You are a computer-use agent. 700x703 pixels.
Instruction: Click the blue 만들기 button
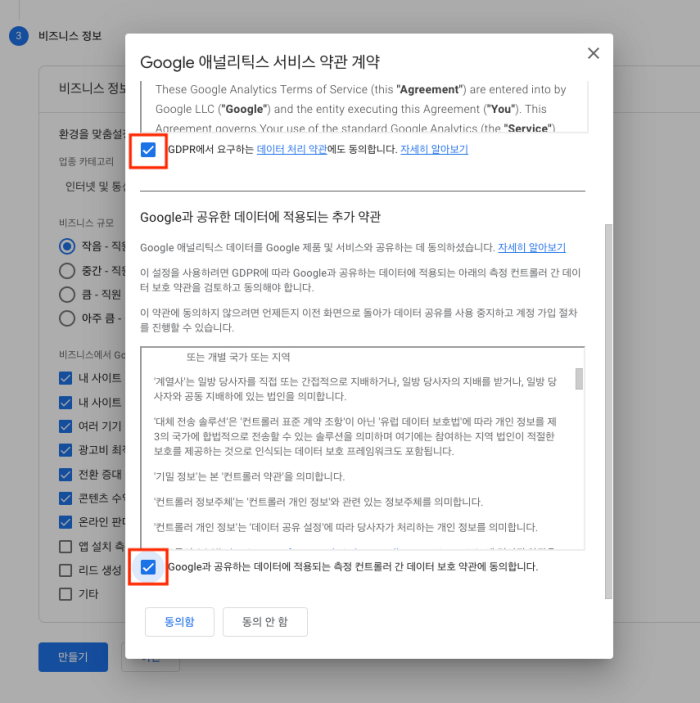pos(73,657)
